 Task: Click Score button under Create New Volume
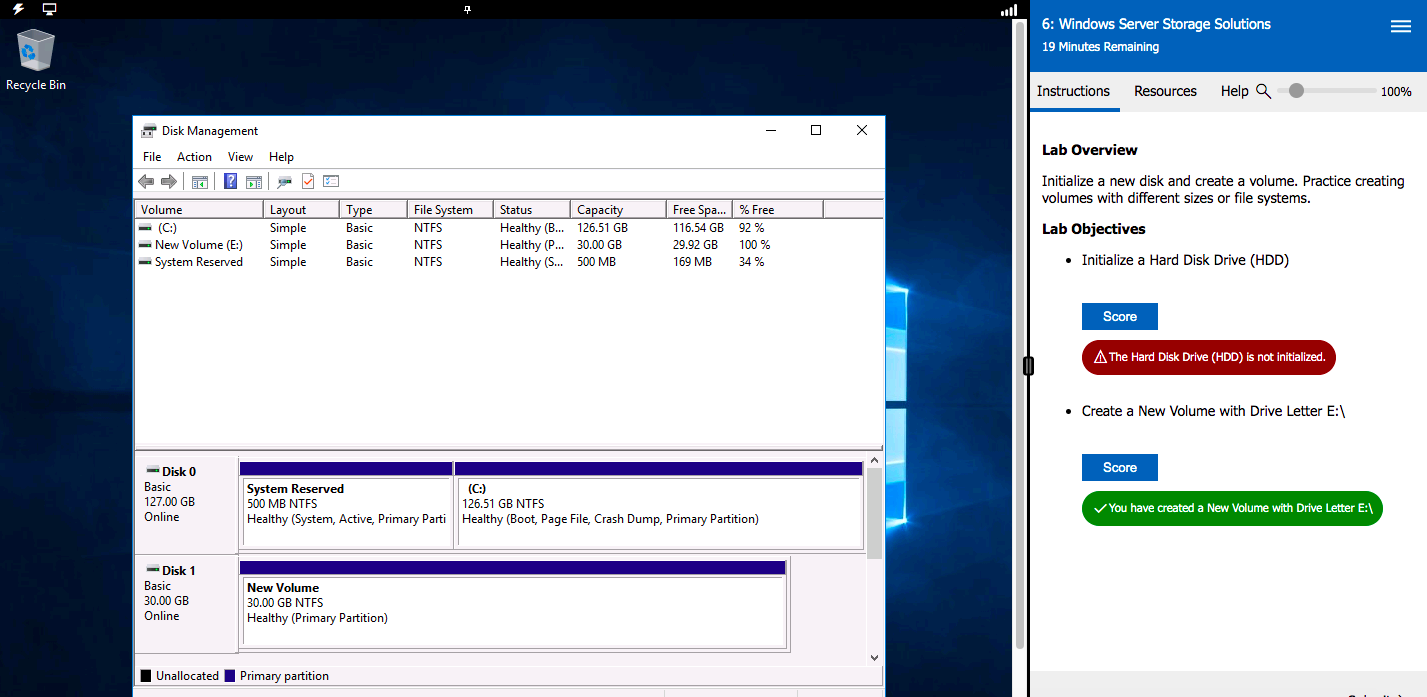click(1119, 468)
